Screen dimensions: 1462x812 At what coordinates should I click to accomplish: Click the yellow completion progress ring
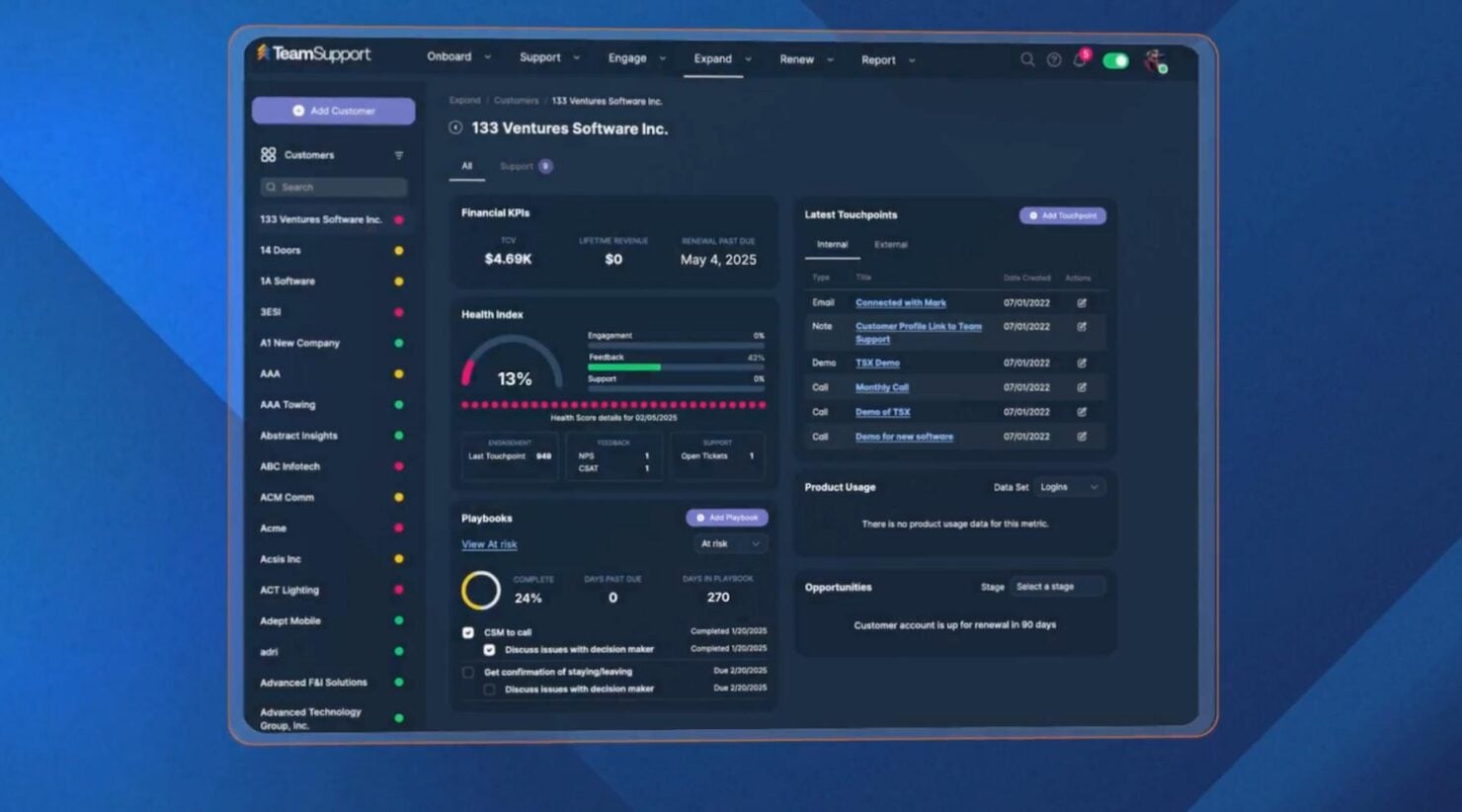click(x=480, y=588)
